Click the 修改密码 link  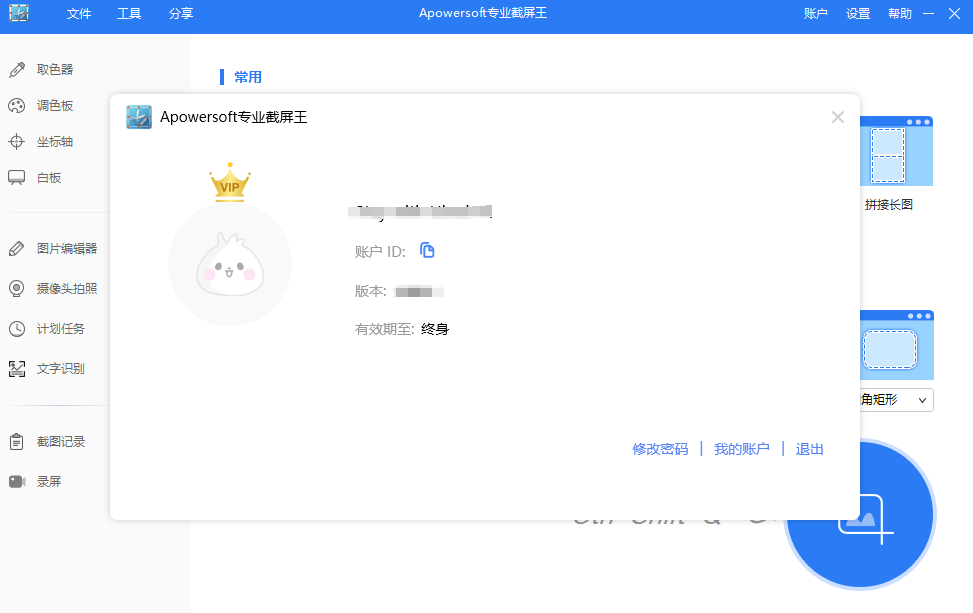(660, 449)
